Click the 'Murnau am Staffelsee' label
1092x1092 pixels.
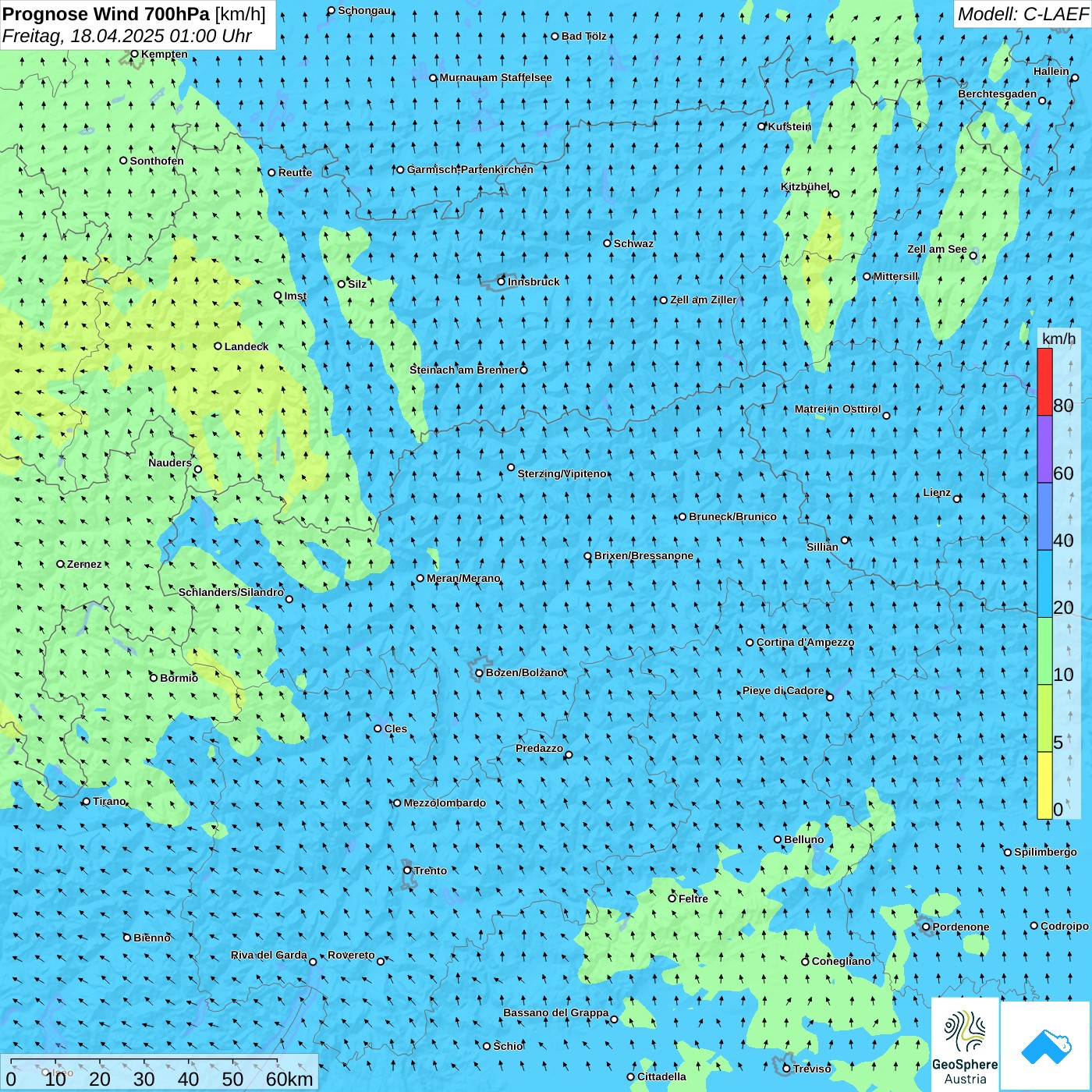(x=495, y=77)
